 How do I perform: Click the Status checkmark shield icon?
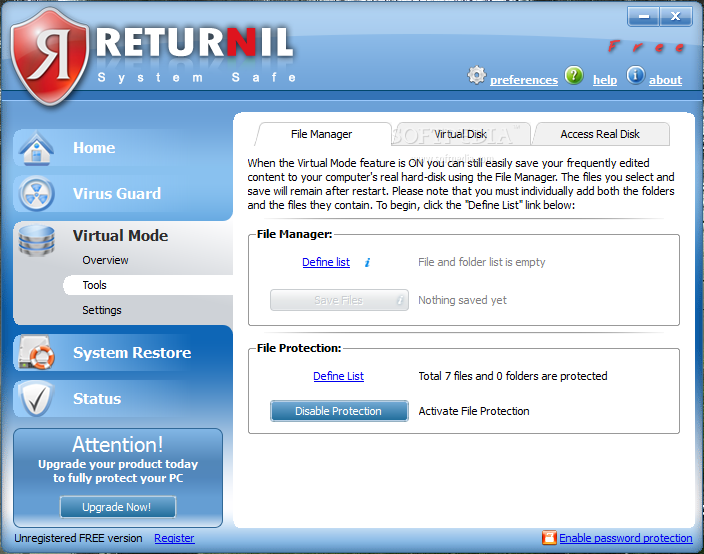pyautogui.click(x=36, y=399)
